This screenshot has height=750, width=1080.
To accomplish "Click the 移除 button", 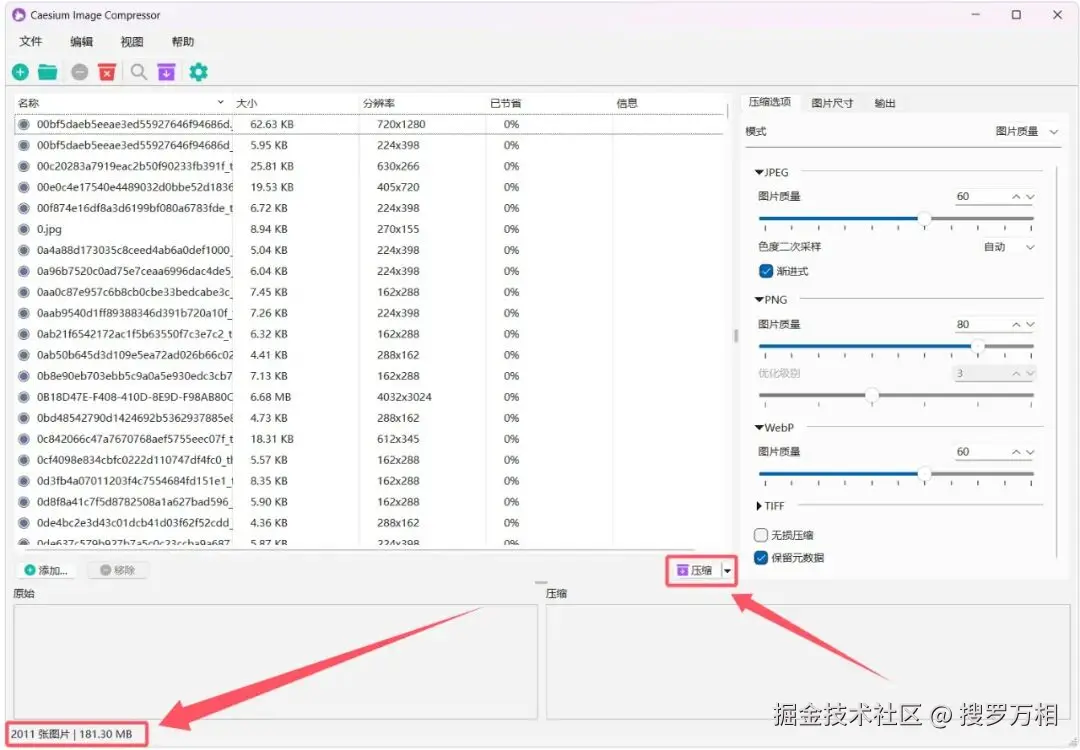I will click(118, 570).
